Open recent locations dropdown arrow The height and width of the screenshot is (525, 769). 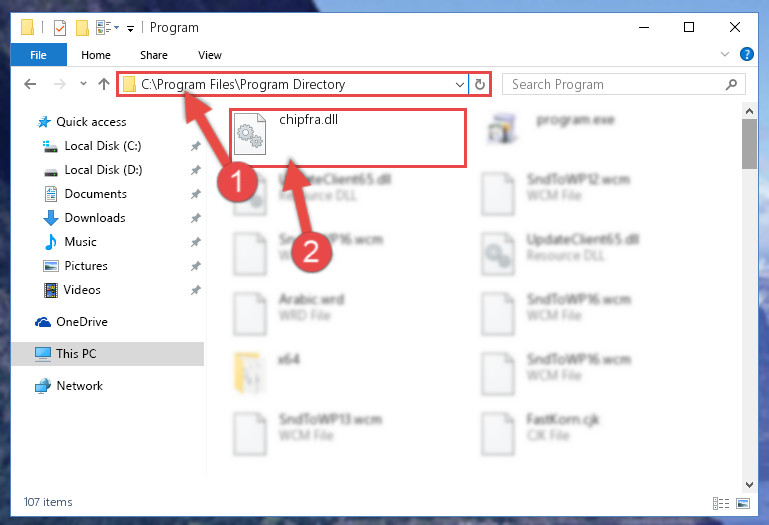tap(83, 83)
